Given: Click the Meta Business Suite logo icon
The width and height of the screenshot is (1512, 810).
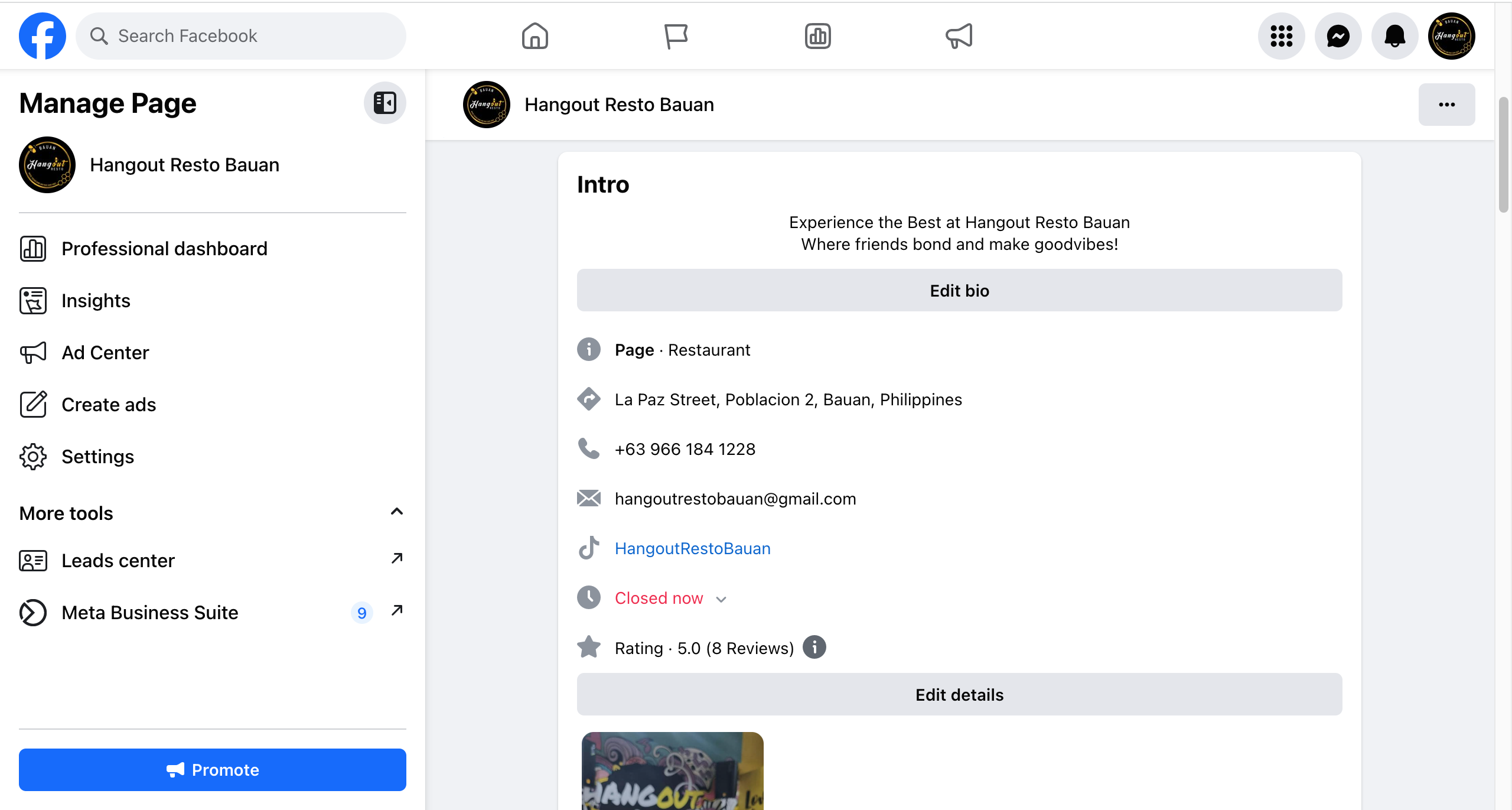Looking at the screenshot, I should click(33, 613).
